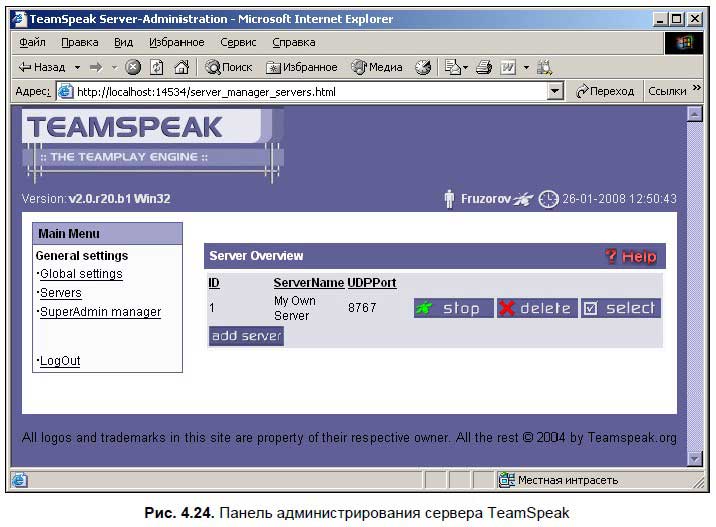Open the SuperAdmin manager link
The height and width of the screenshot is (527, 716).
pyautogui.click(x=100, y=312)
